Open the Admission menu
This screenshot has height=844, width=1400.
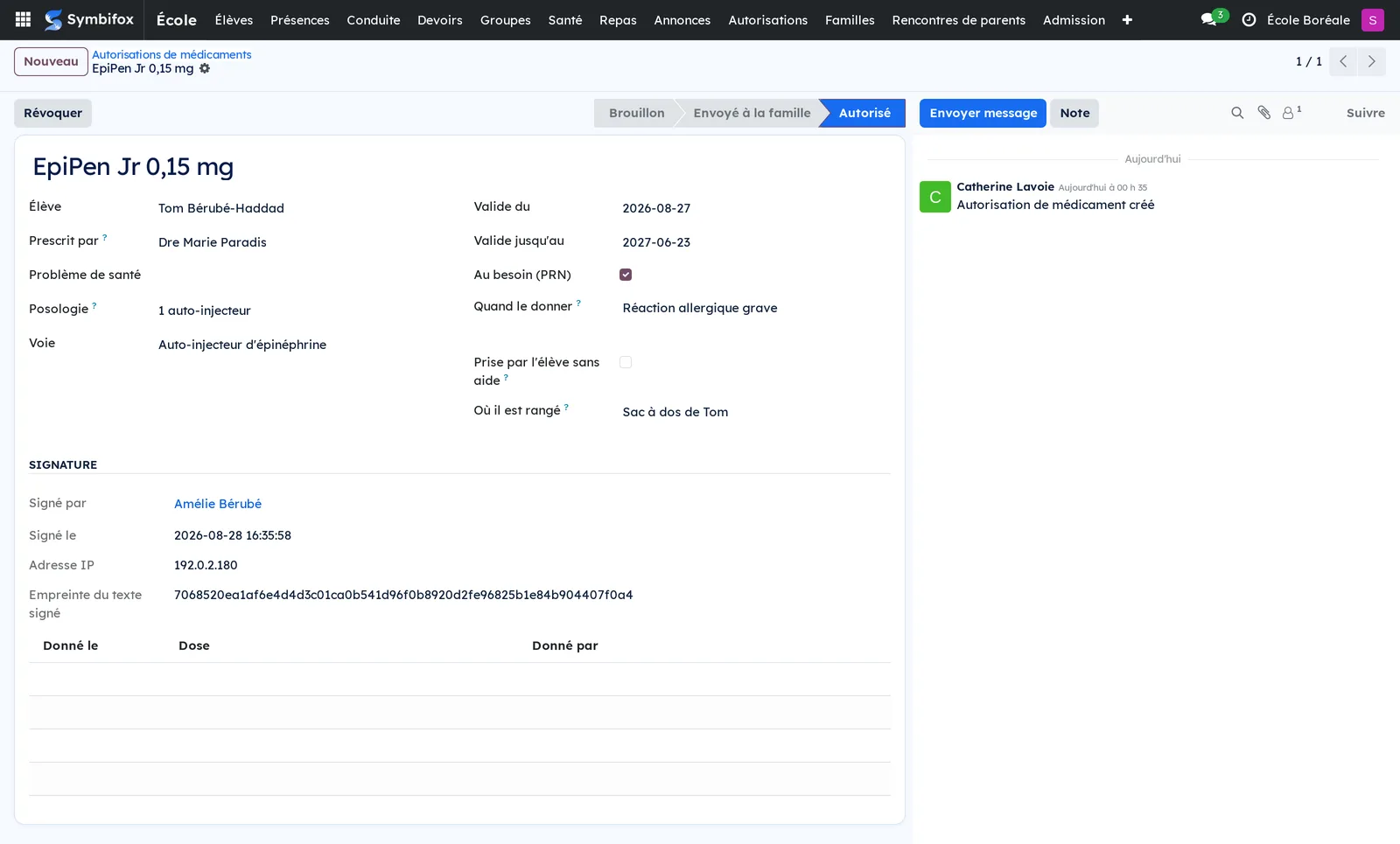[1074, 19]
